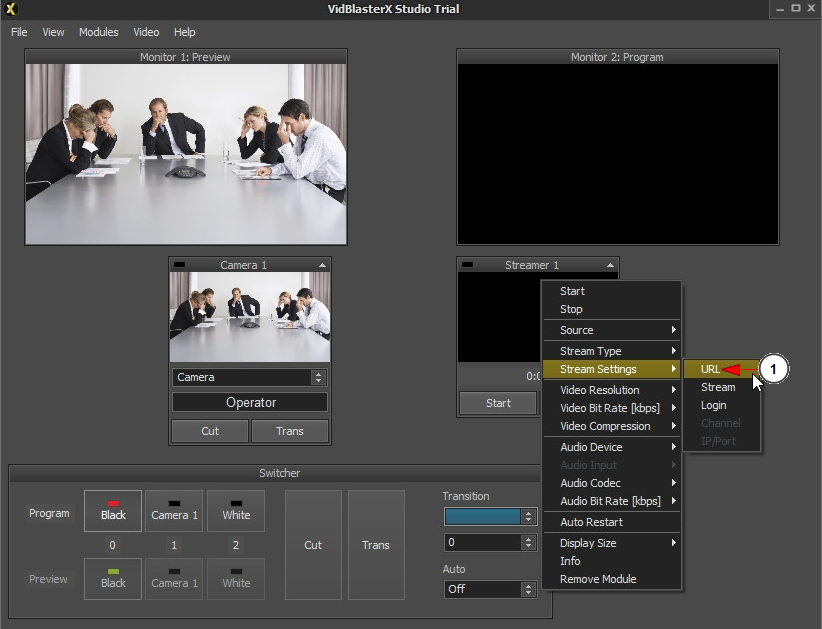Open the File menu
This screenshot has width=822, height=629.
tap(19, 32)
